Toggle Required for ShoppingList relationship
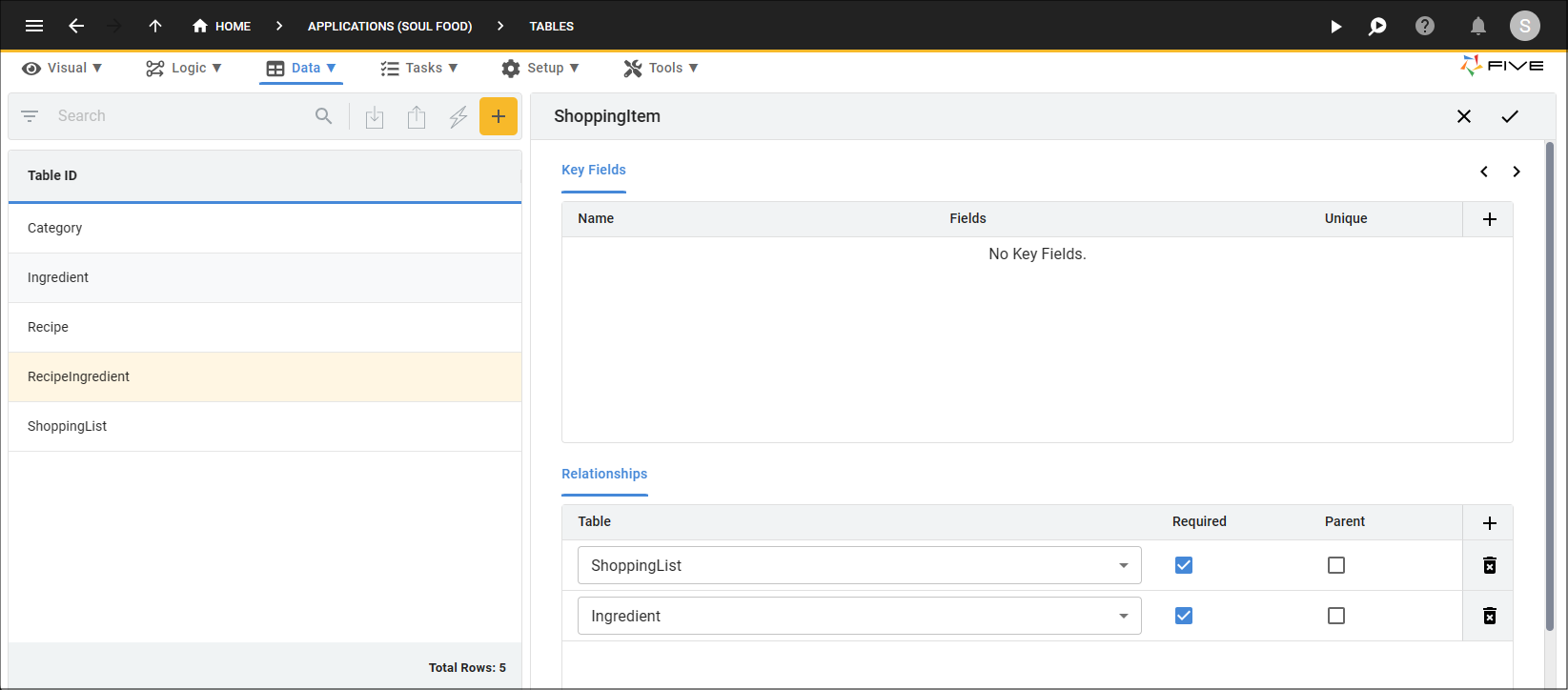This screenshot has height=690, width=1568. pyautogui.click(x=1184, y=565)
